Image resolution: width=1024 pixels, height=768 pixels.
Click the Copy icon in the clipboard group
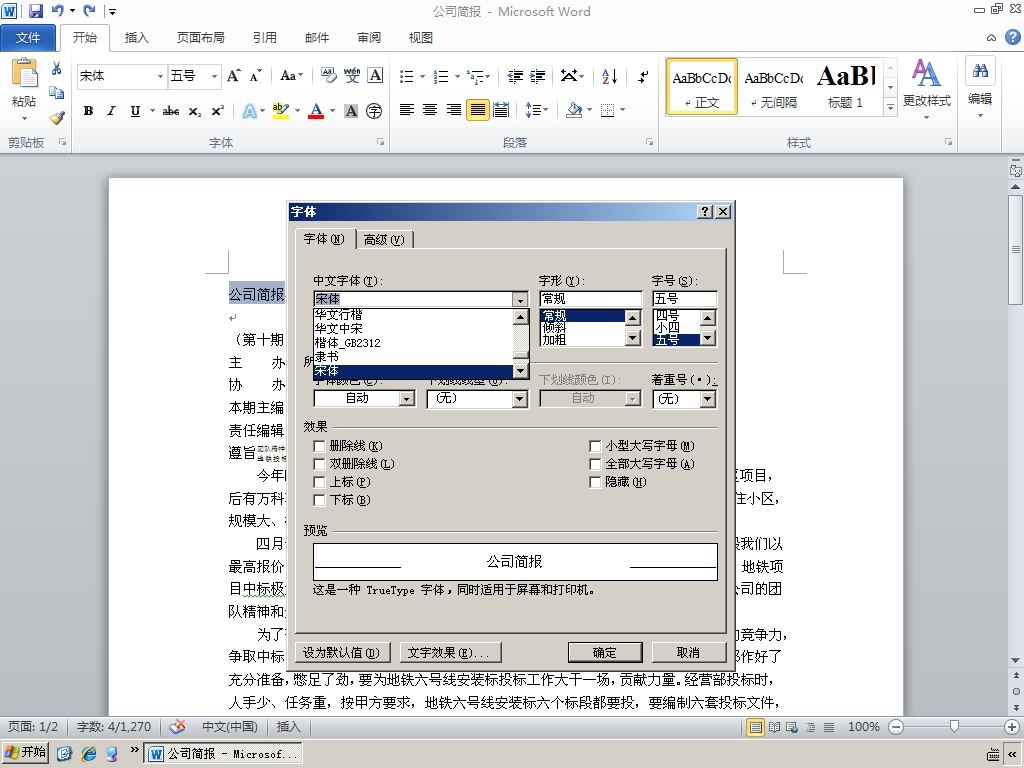(57, 93)
